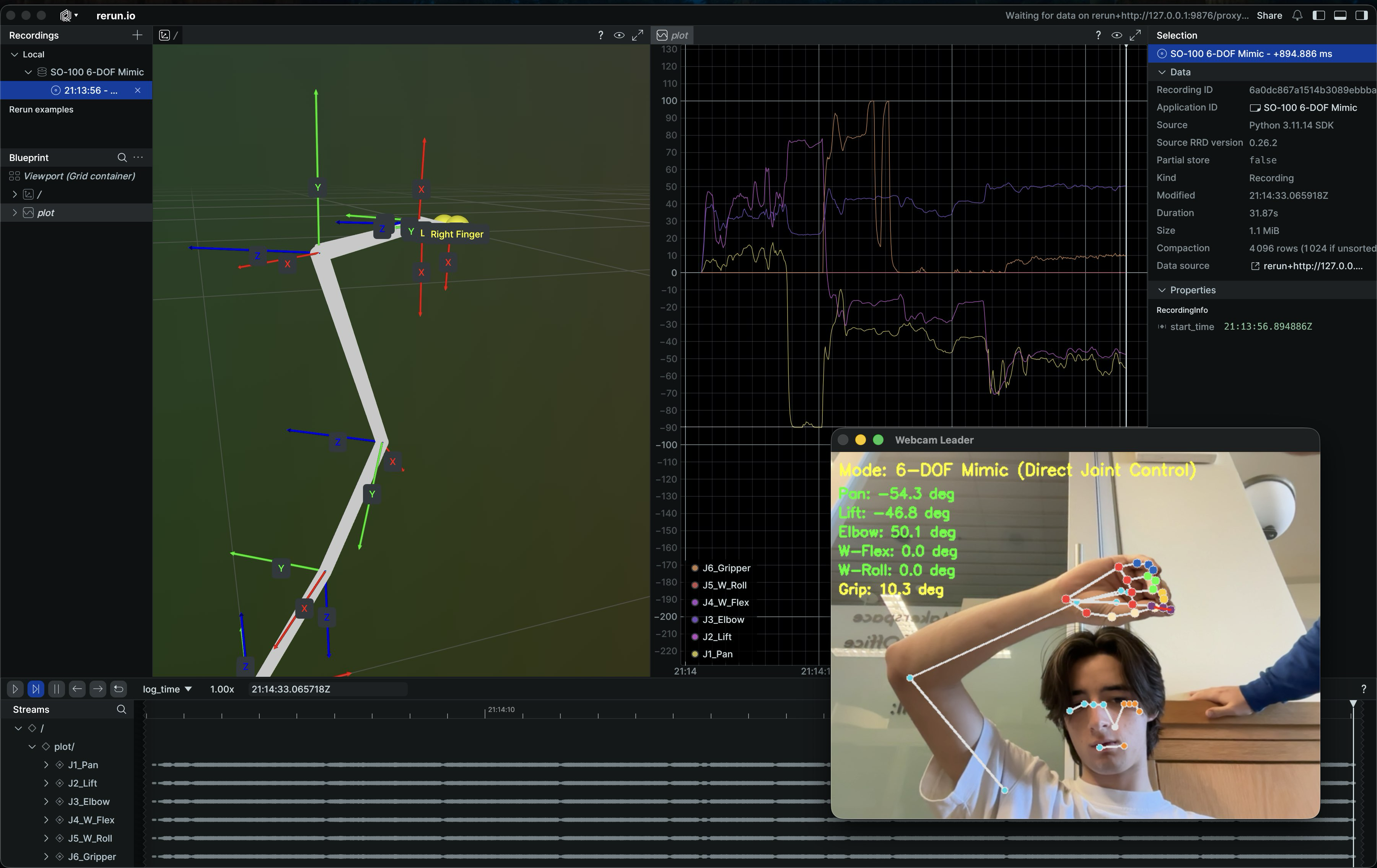1377x868 pixels.
Task: Toggle the loop playback icon
Action: pos(118,689)
